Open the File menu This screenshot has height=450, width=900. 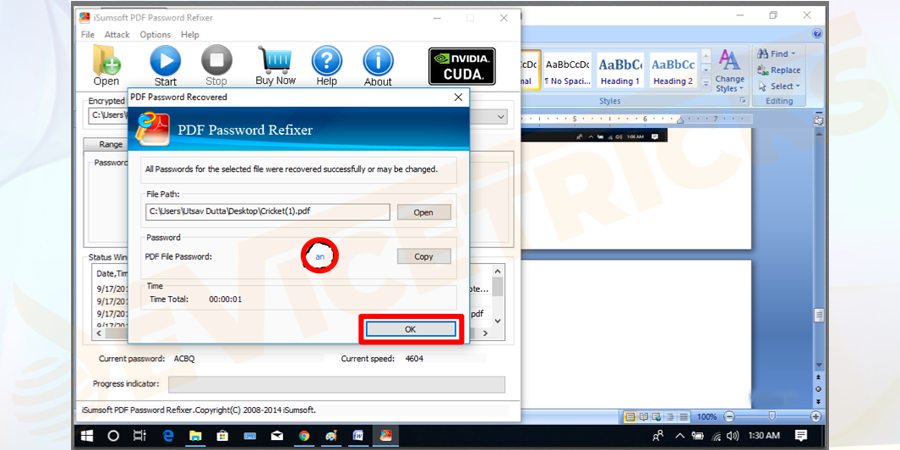[x=88, y=34]
